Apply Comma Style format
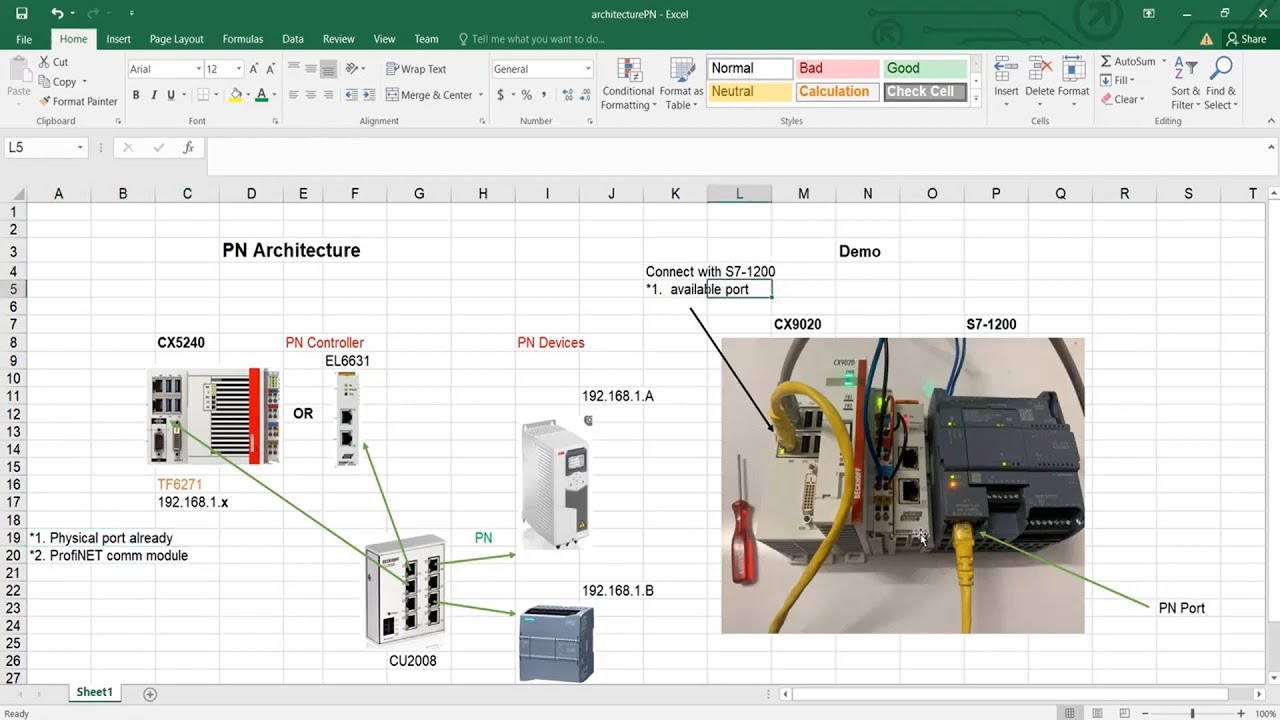 (543, 95)
